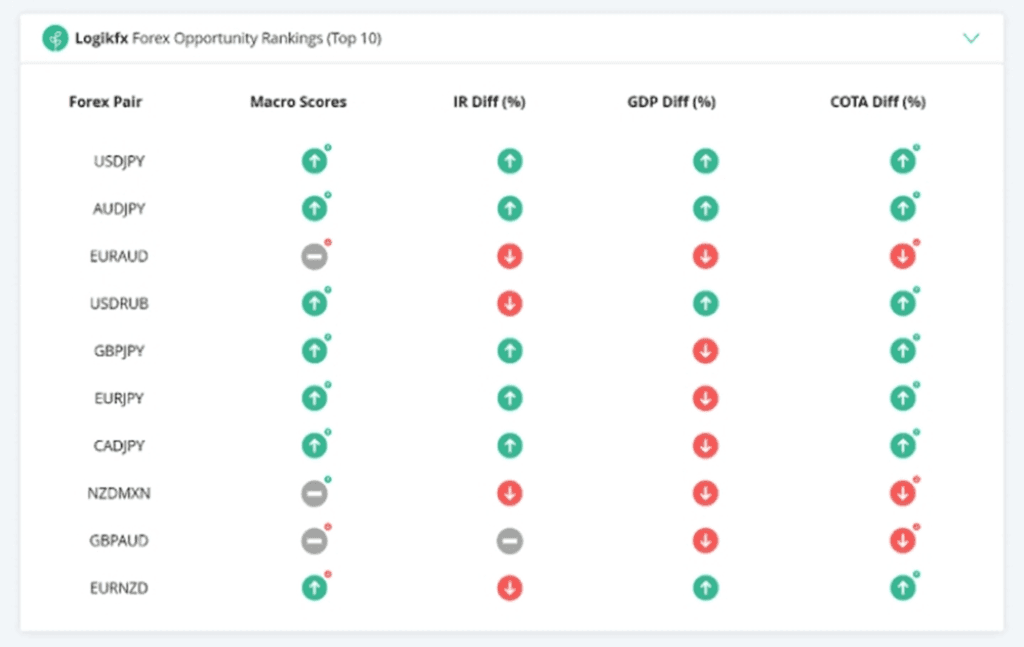
Task: Click USDJPY COTA Diff up arrow
Action: (903, 161)
